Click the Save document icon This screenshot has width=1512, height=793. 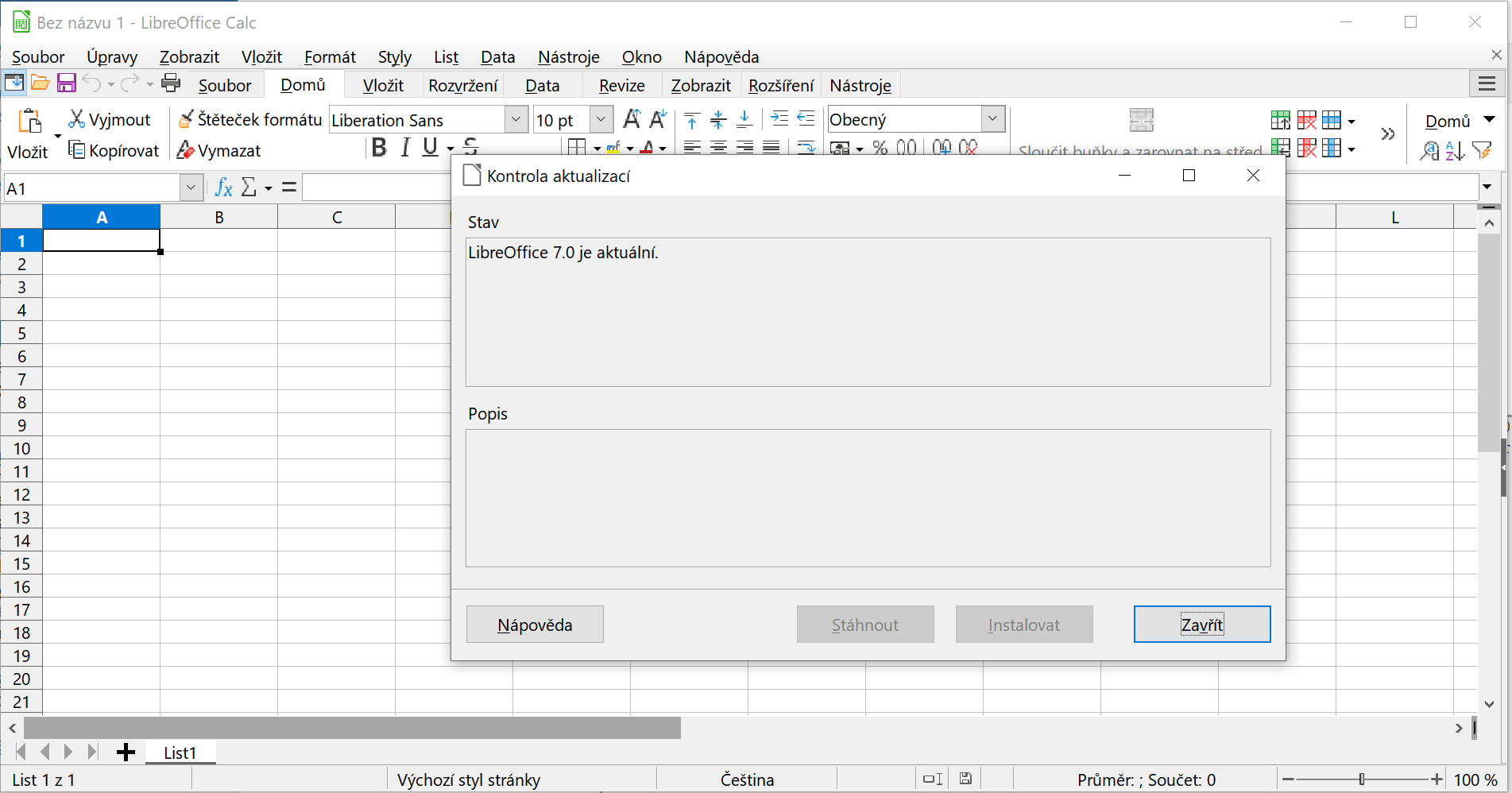click(x=67, y=83)
